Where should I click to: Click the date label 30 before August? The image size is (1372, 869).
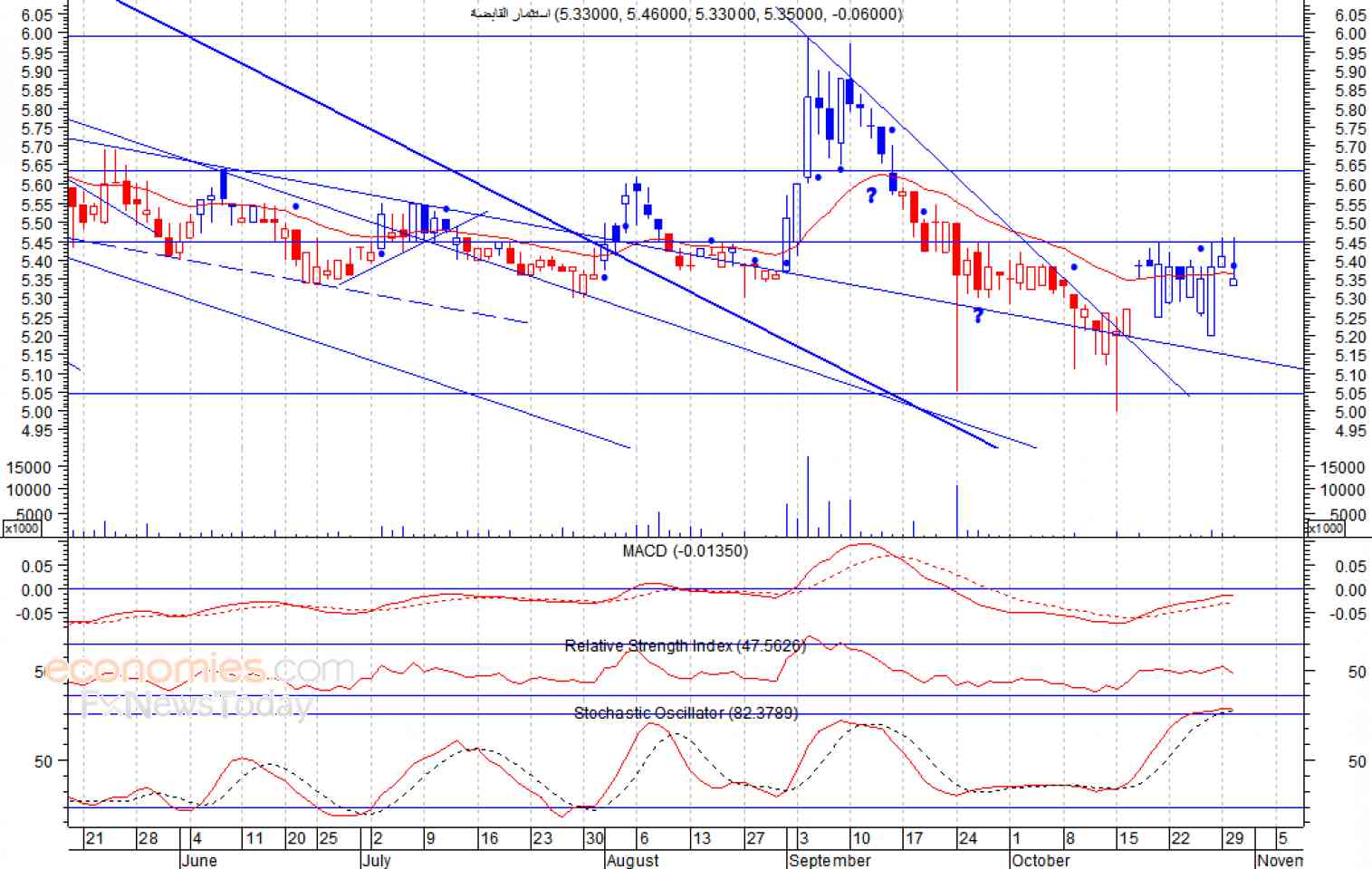click(594, 838)
